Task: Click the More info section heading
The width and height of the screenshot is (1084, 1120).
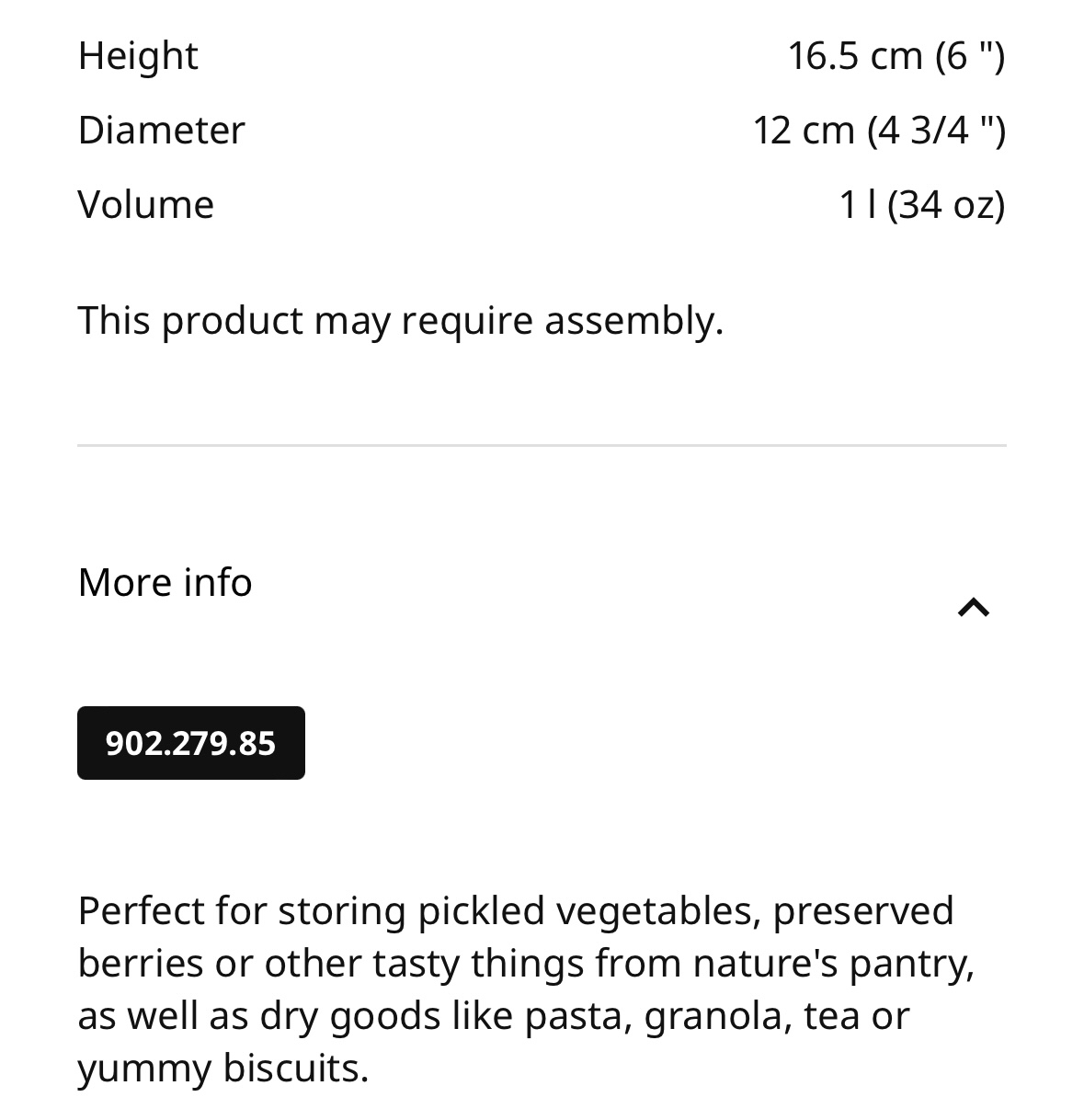Action: click(x=165, y=582)
